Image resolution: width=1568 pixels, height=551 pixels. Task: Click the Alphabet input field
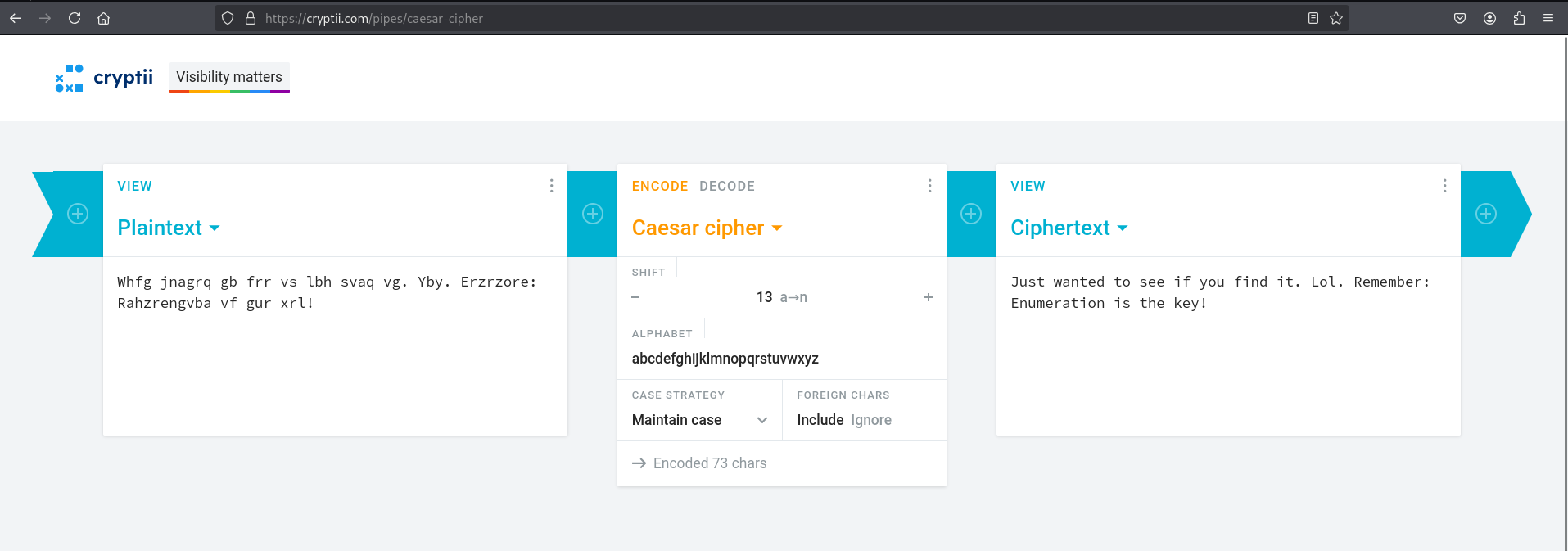point(781,359)
